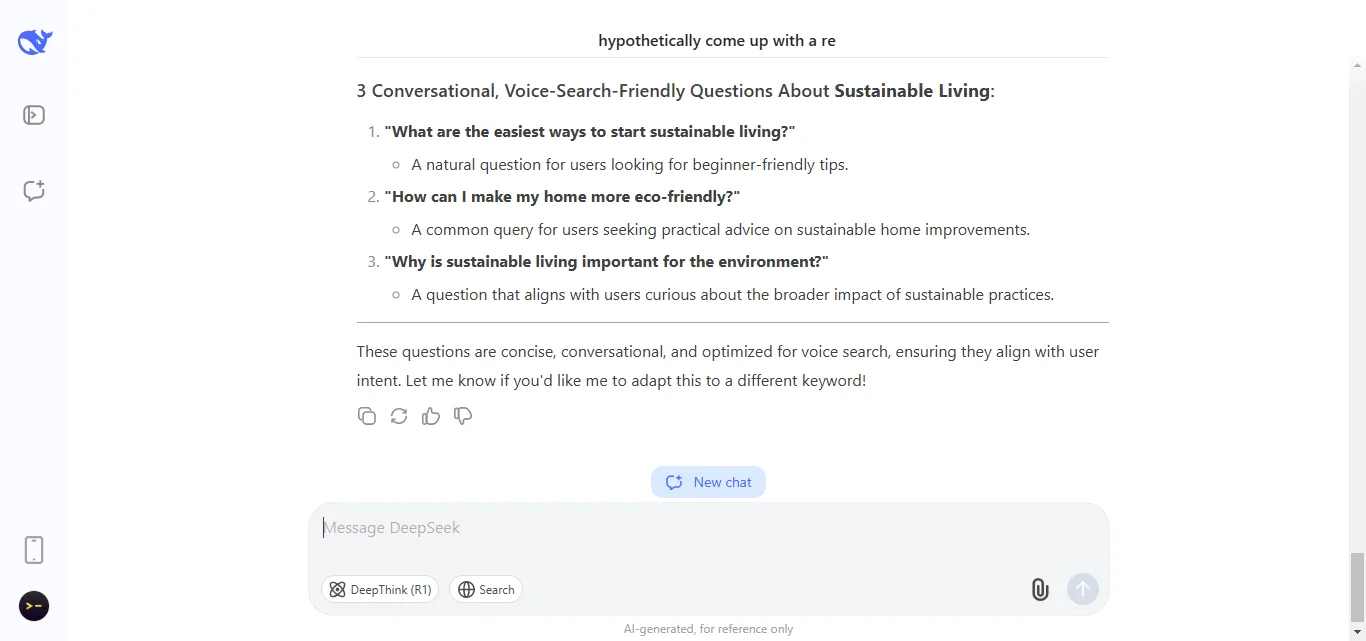Copy the response with copy icon
1366x641 pixels.
367,416
